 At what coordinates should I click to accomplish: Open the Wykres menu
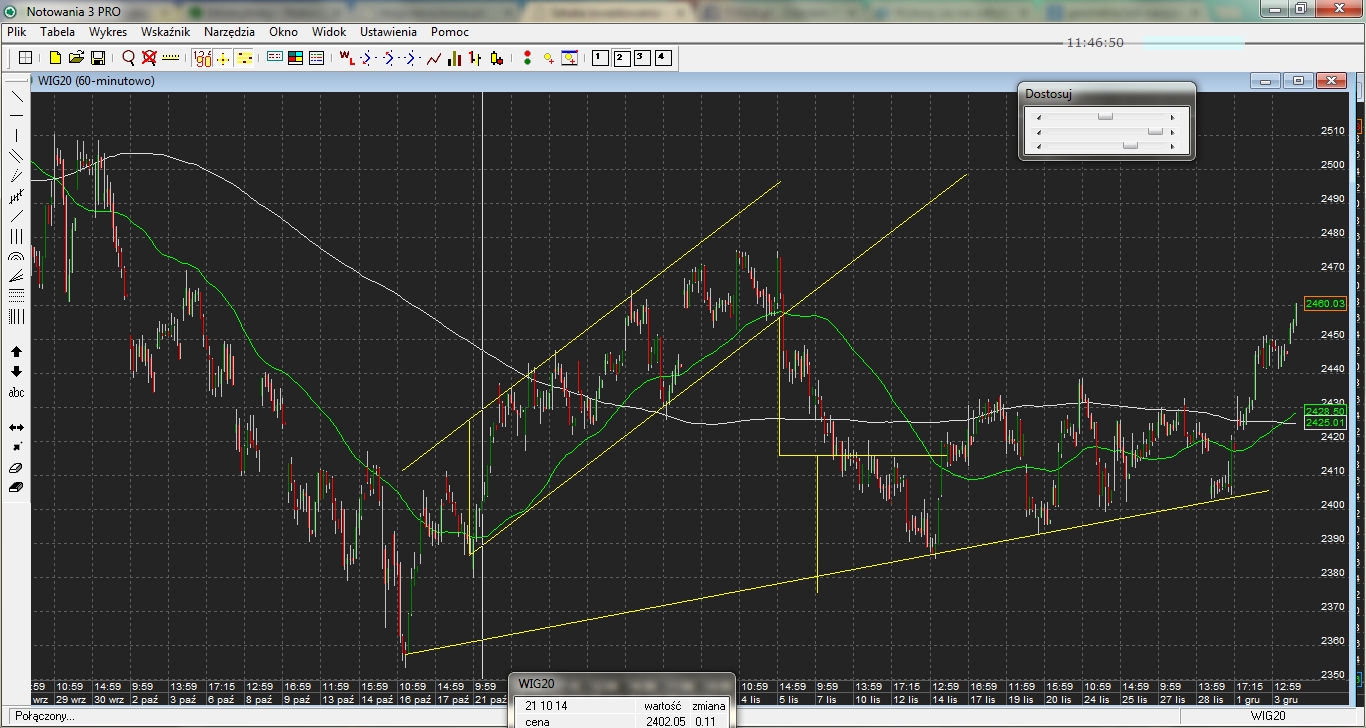click(107, 32)
